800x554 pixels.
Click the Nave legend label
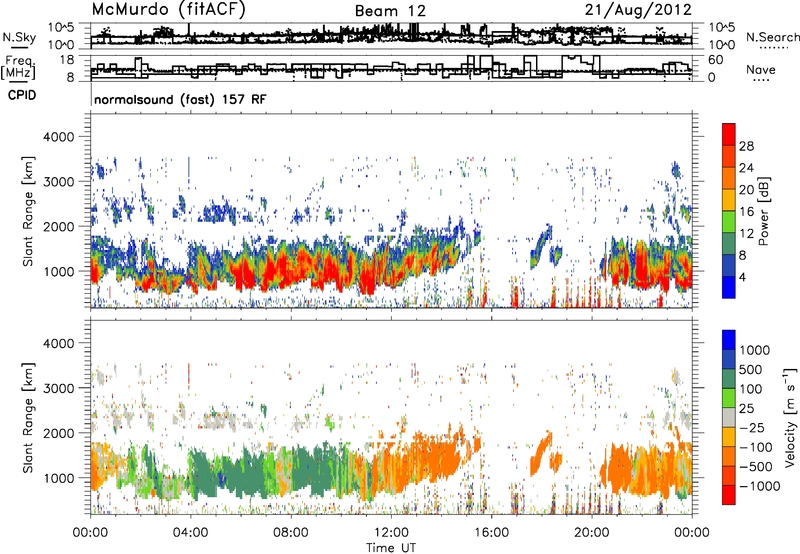(761, 69)
